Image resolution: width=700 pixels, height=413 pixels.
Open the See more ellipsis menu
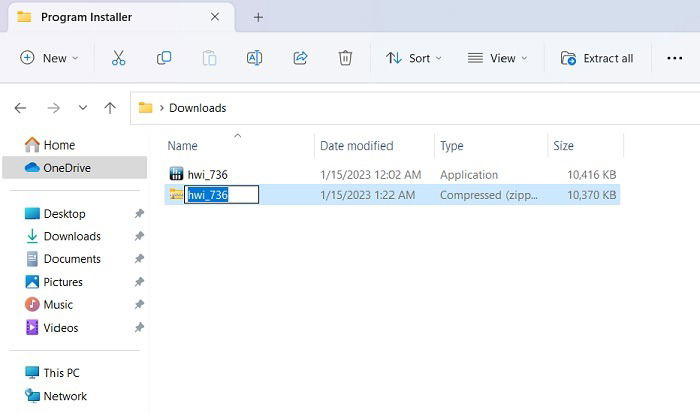click(674, 58)
